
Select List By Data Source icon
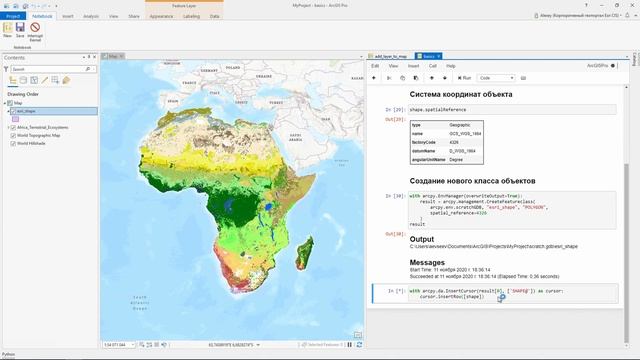pos(23,80)
